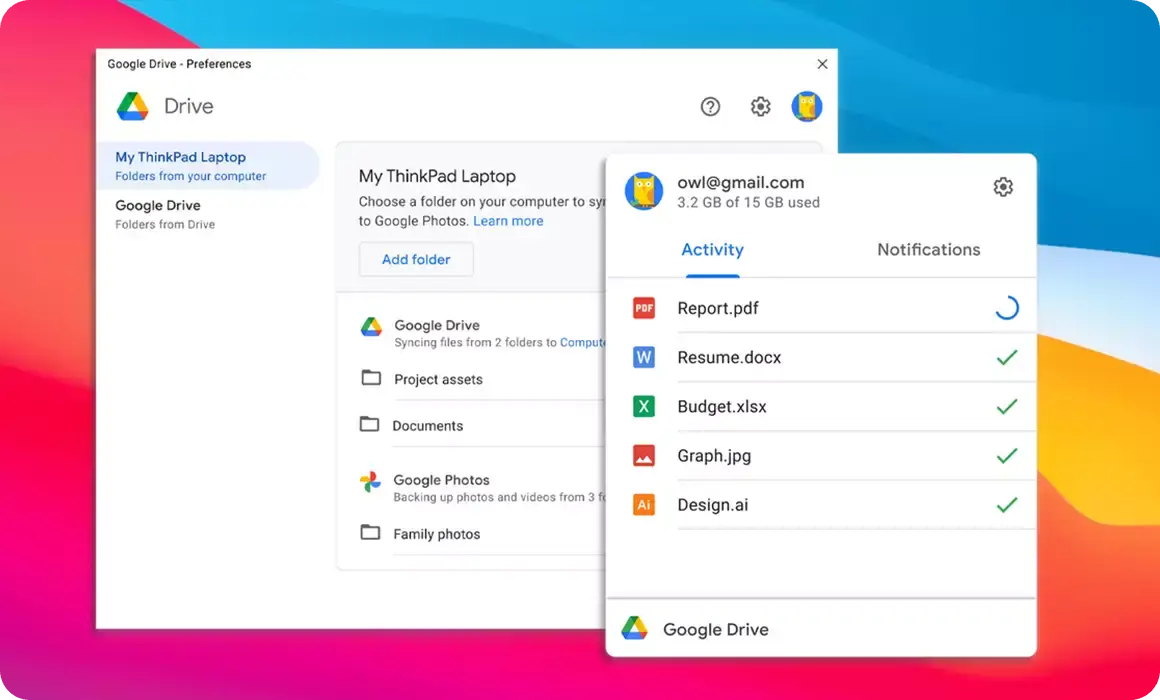Click the Google Drive logo at popup bottom
Image resolution: width=1160 pixels, height=700 pixels.
(634, 629)
